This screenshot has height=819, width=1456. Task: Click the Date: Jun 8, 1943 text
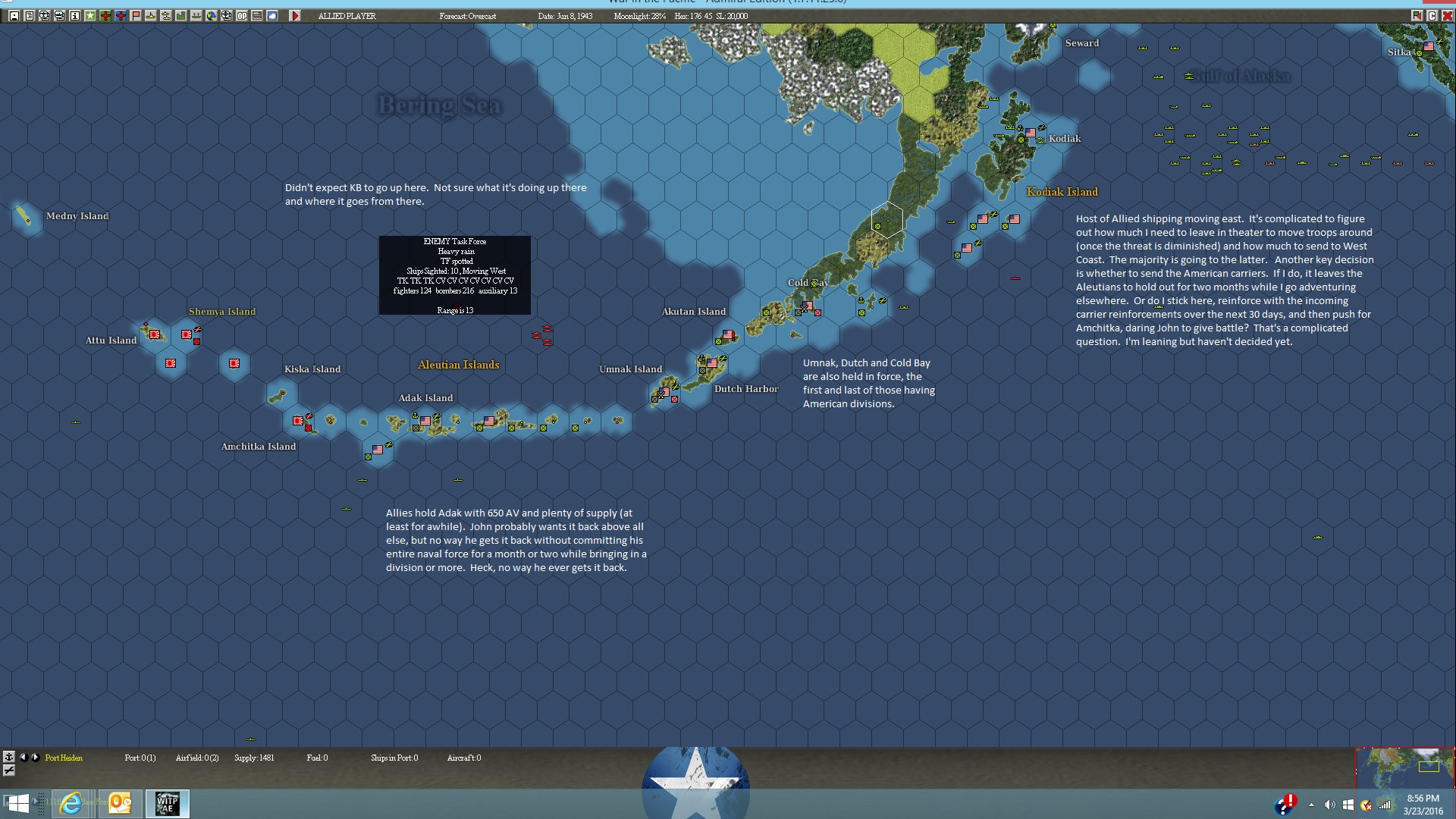(565, 16)
